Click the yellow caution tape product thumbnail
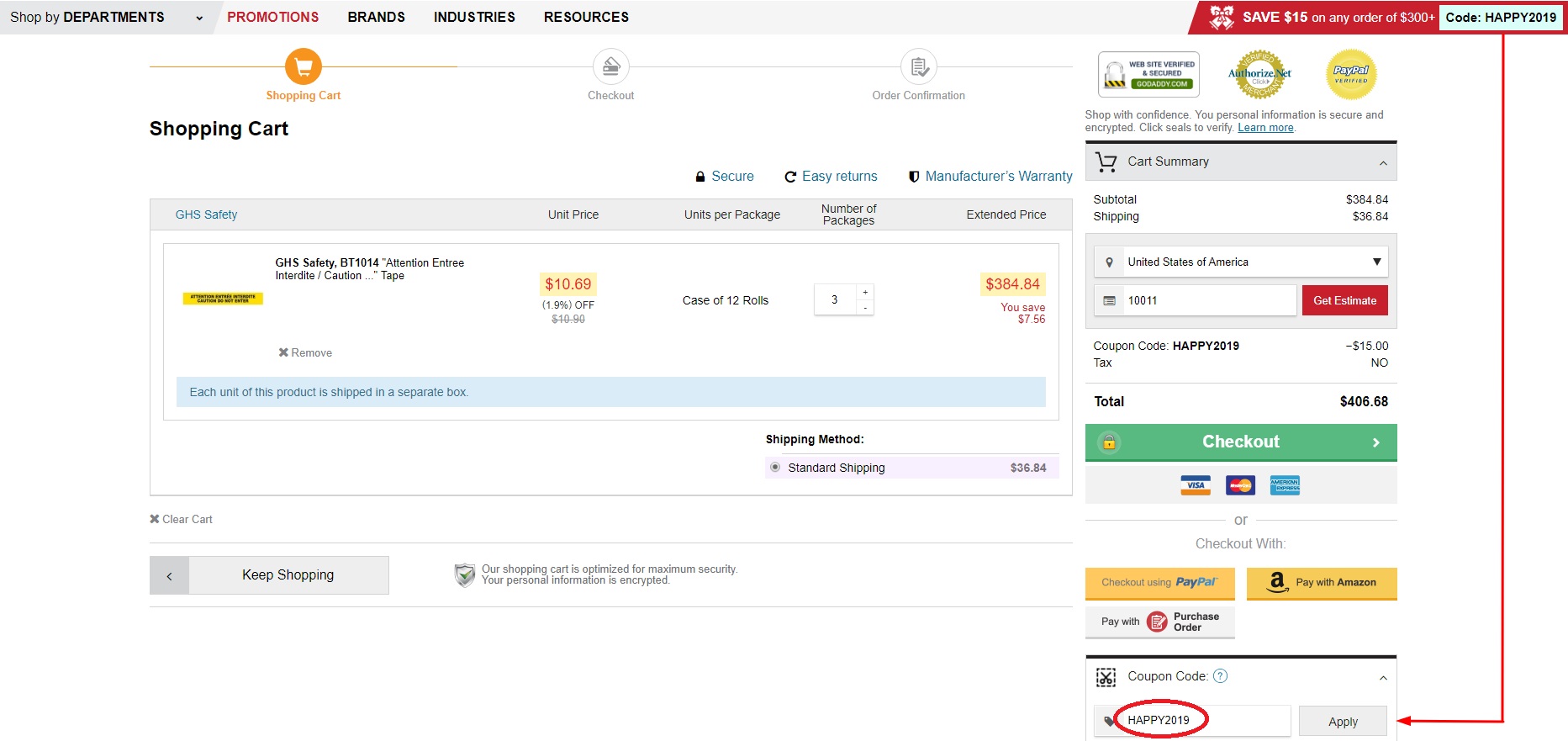Viewport: 1568px width, 741px height. (223, 299)
